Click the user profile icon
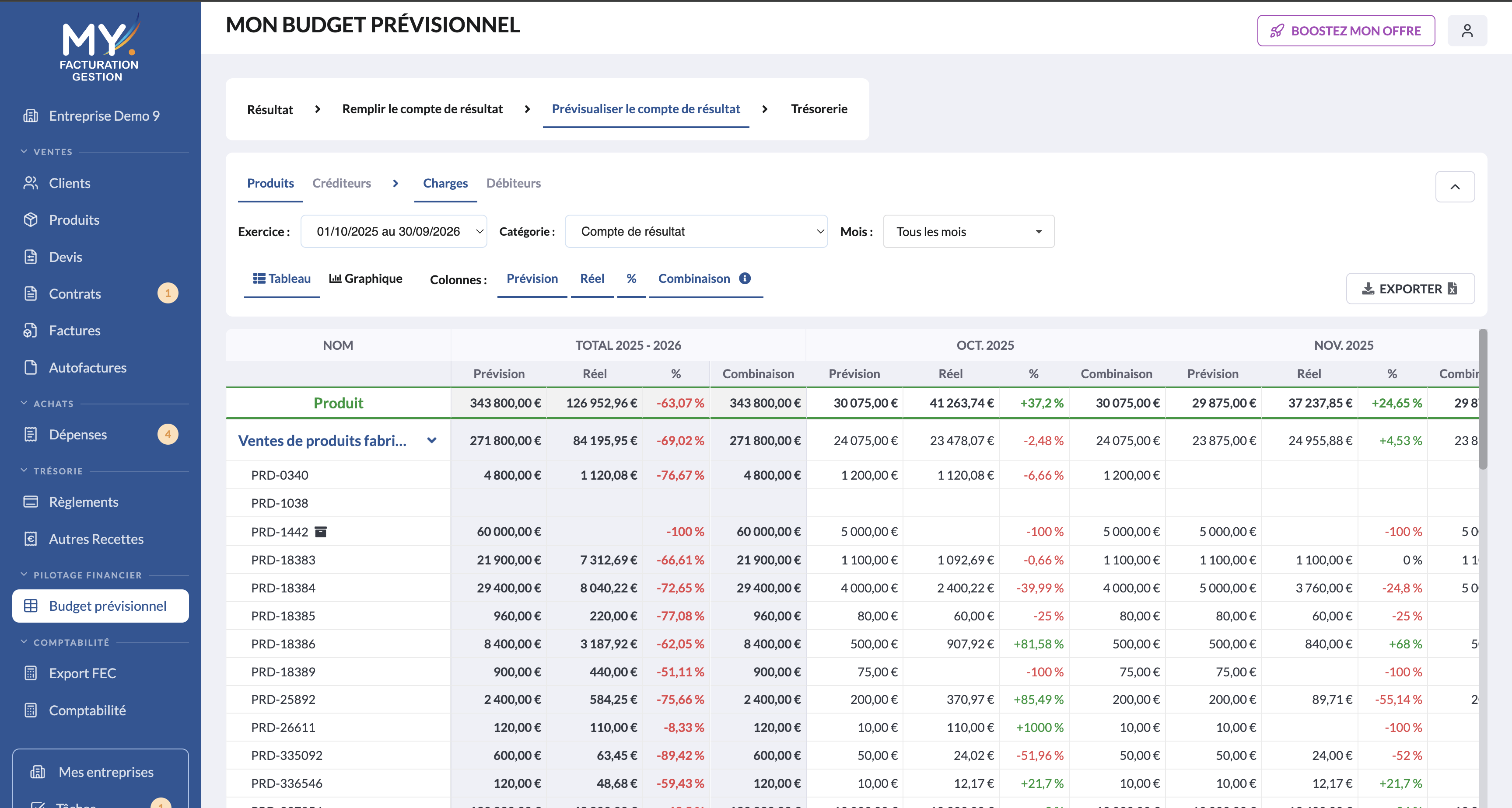This screenshot has height=808, width=1512. (1467, 31)
